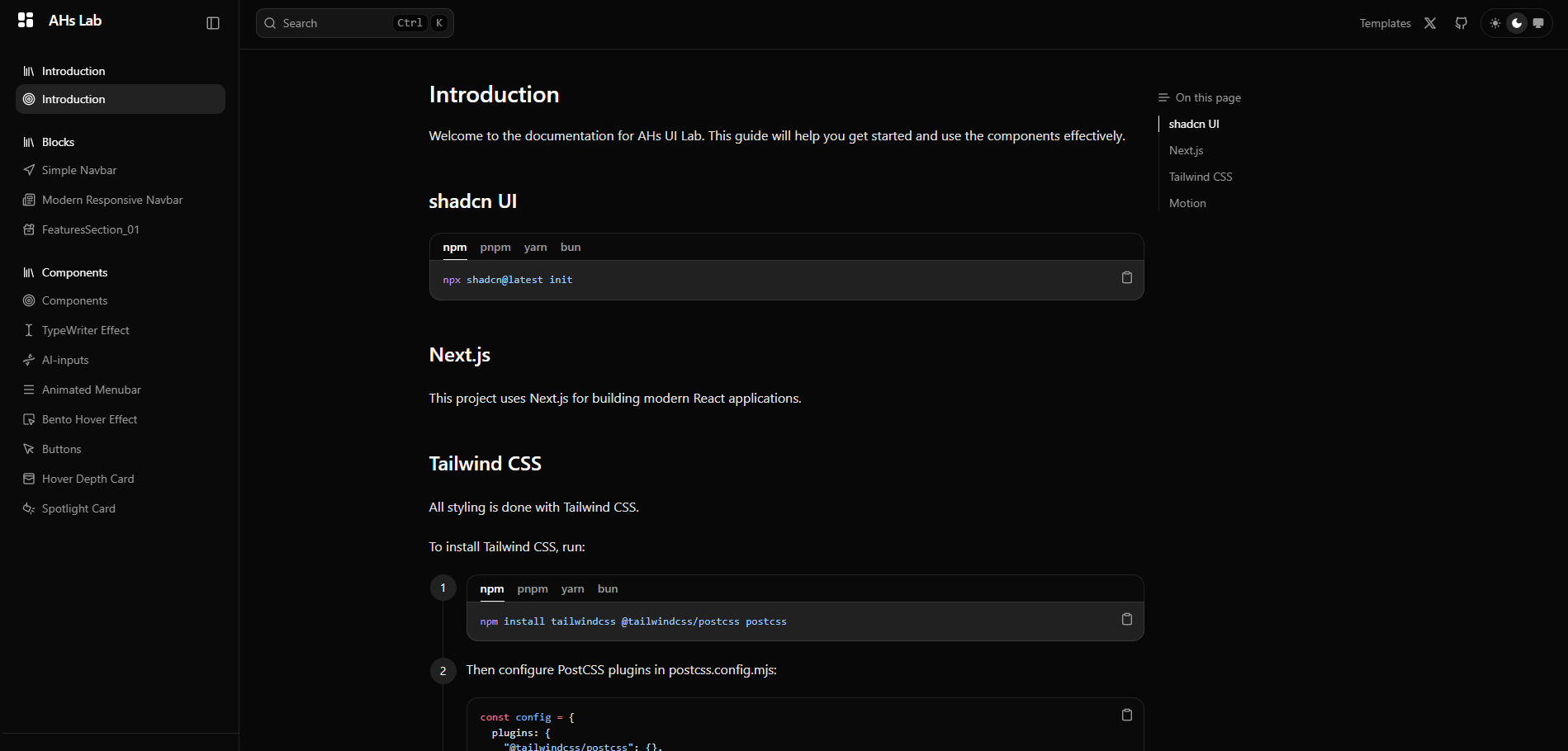The width and height of the screenshot is (1568, 751).
Task: Click the sparkle icon beside AI-inputs
Action: tap(29, 360)
